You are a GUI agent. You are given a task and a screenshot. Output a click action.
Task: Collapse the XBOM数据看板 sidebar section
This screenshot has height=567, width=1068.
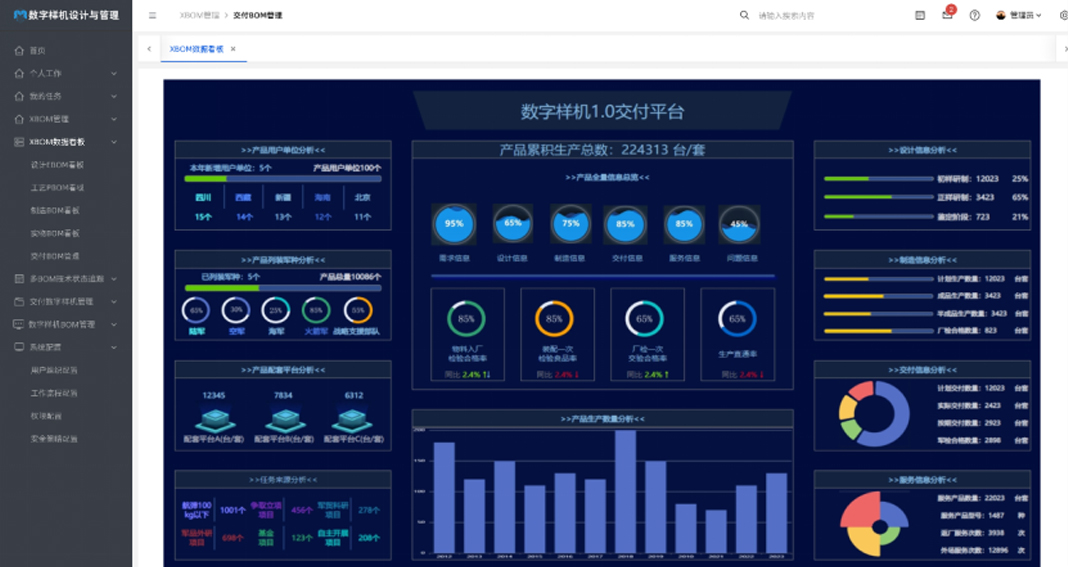coord(113,142)
